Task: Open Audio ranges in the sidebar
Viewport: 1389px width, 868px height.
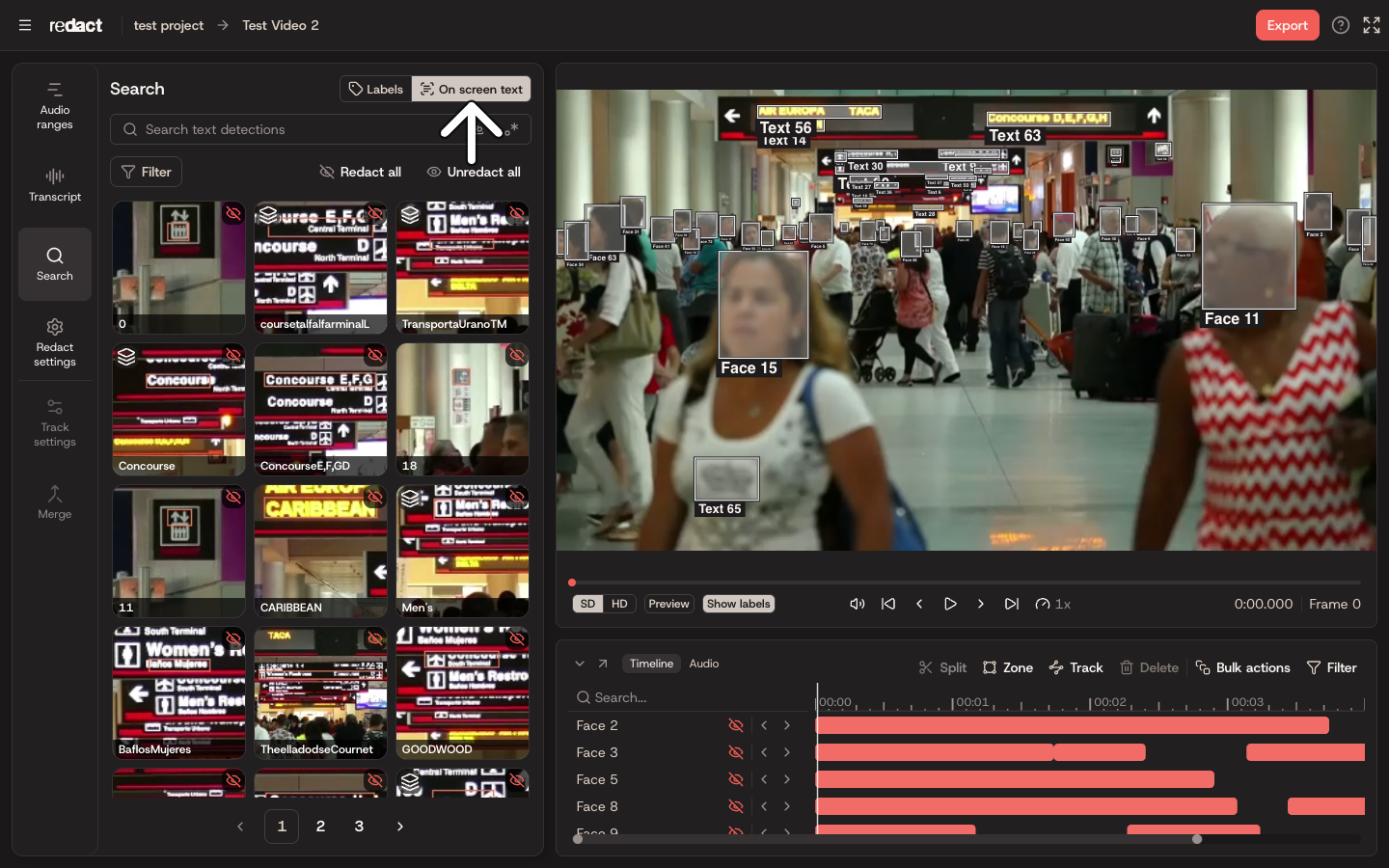Action: 55,106
